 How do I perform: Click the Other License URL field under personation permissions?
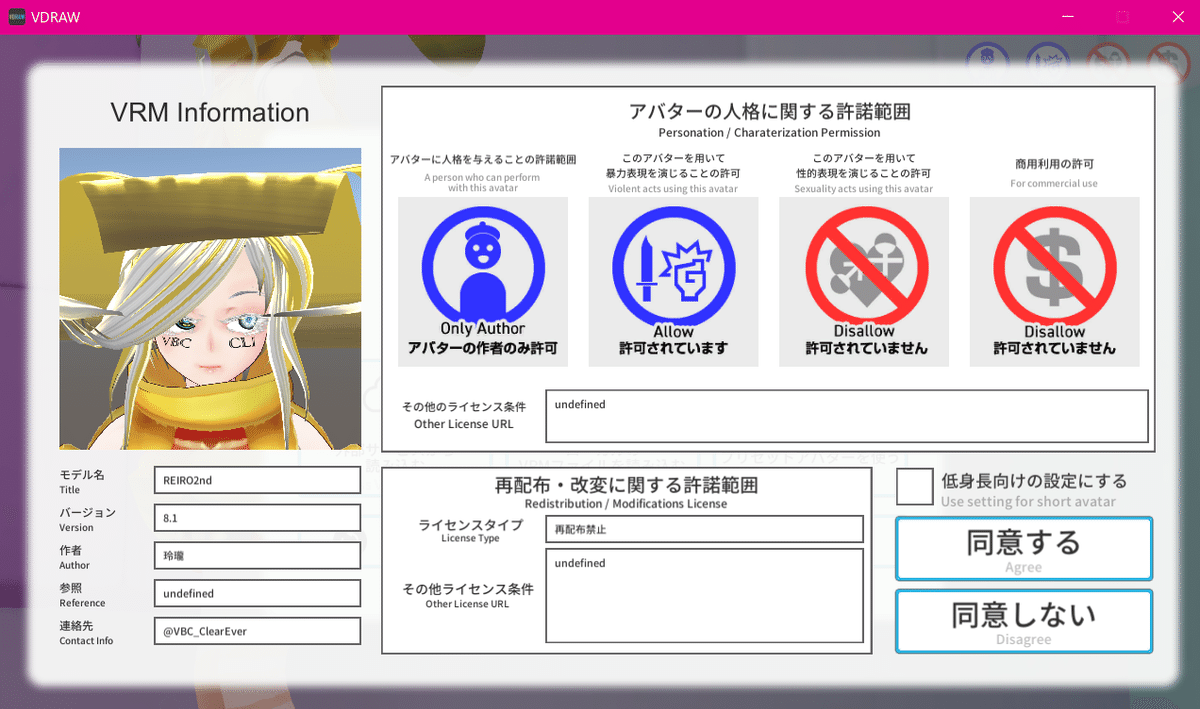click(846, 415)
